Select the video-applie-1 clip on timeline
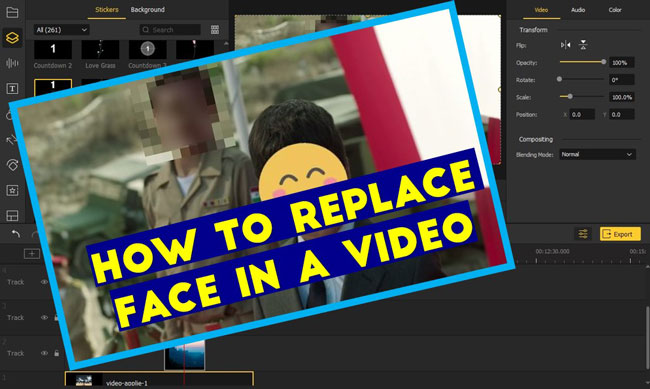650x389 pixels. click(x=159, y=380)
